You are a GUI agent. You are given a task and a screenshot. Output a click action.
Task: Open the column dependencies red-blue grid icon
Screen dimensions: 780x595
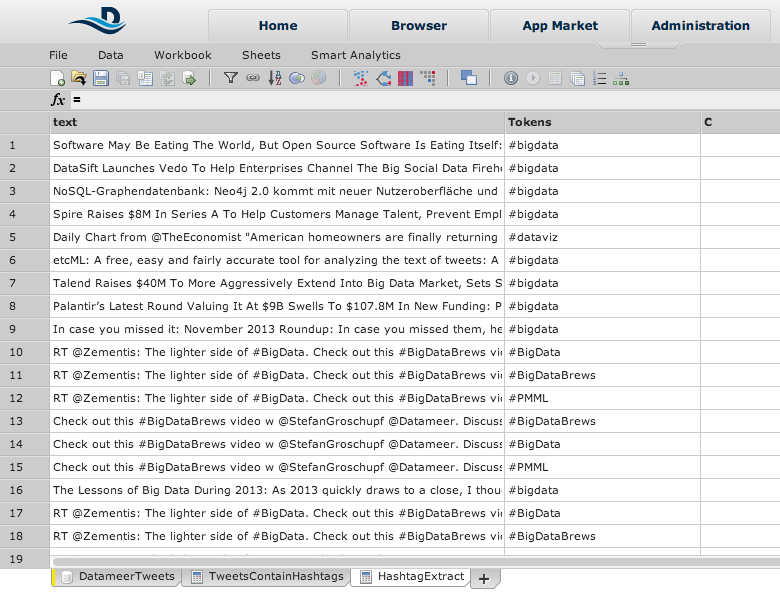point(405,78)
